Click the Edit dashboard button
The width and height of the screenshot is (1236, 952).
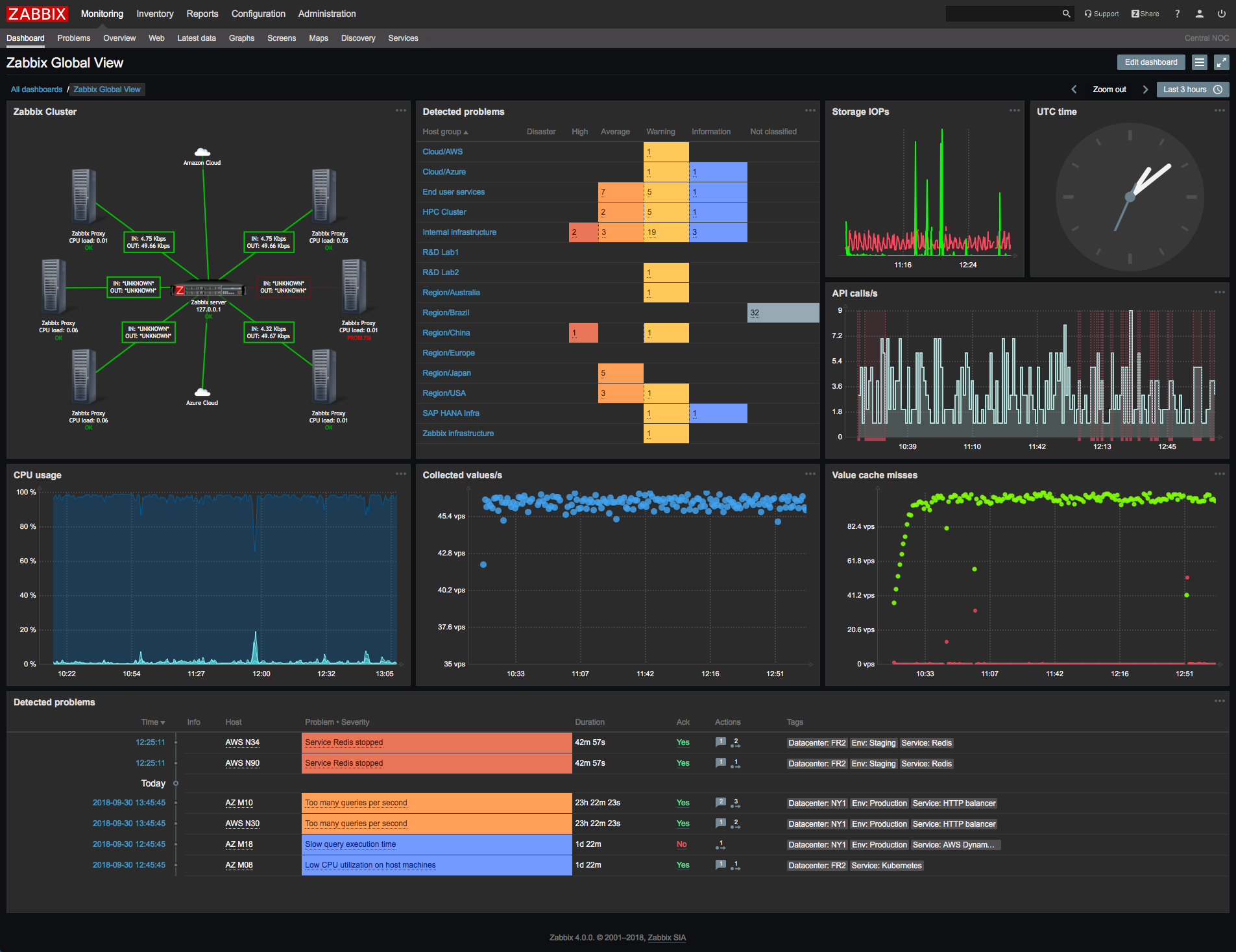1151,62
